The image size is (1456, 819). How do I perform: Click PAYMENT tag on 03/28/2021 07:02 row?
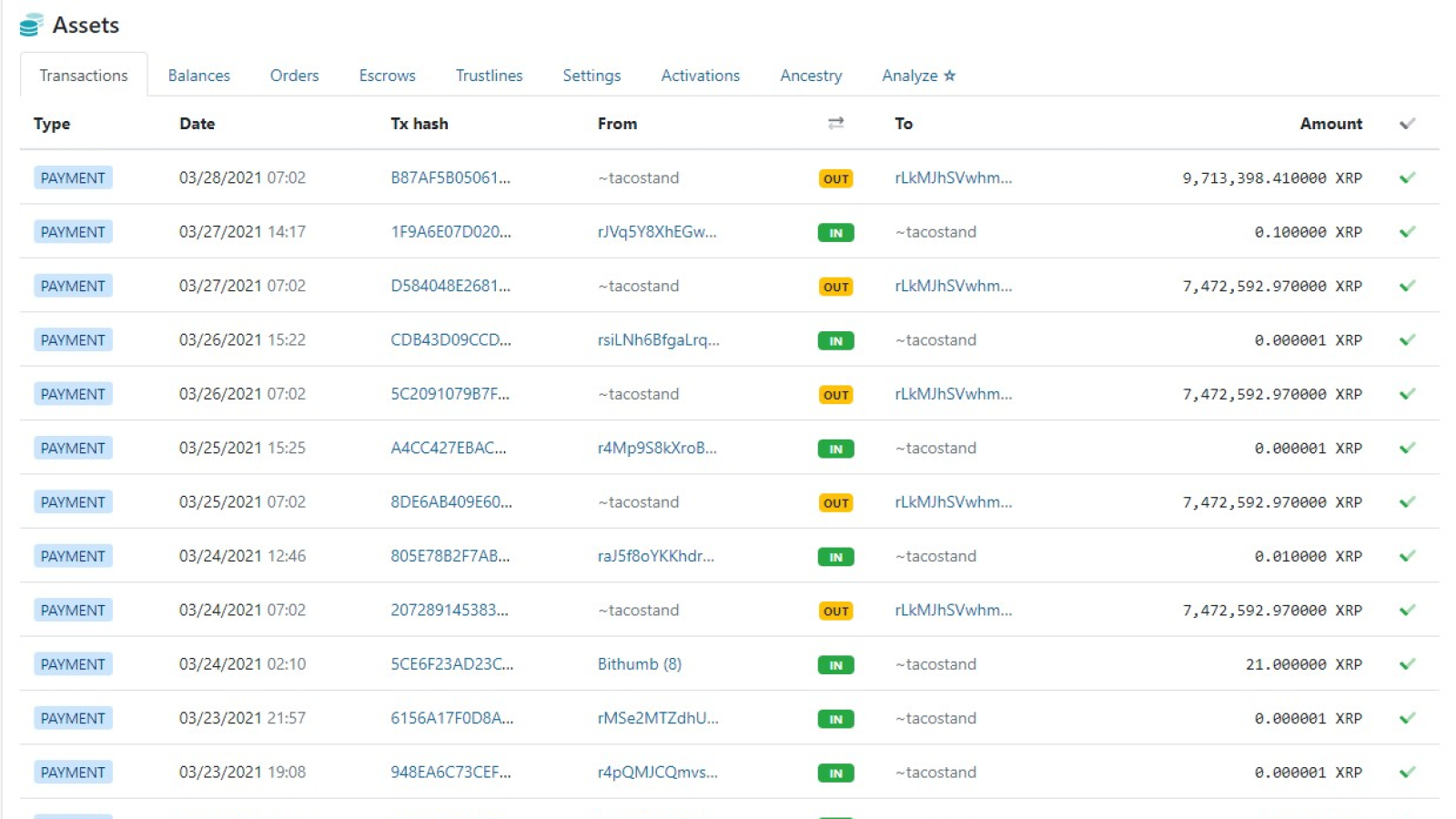coord(73,177)
